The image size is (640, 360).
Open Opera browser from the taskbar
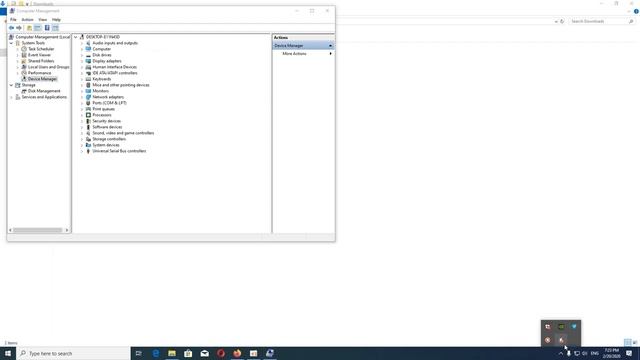tap(221, 353)
